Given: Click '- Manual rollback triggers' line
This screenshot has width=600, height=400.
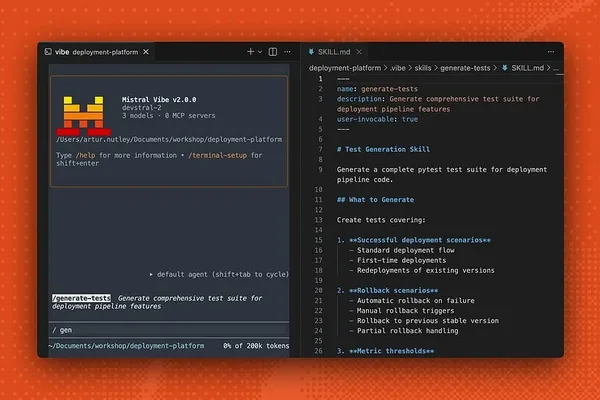Looking at the screenshot, I should (401, 311).
